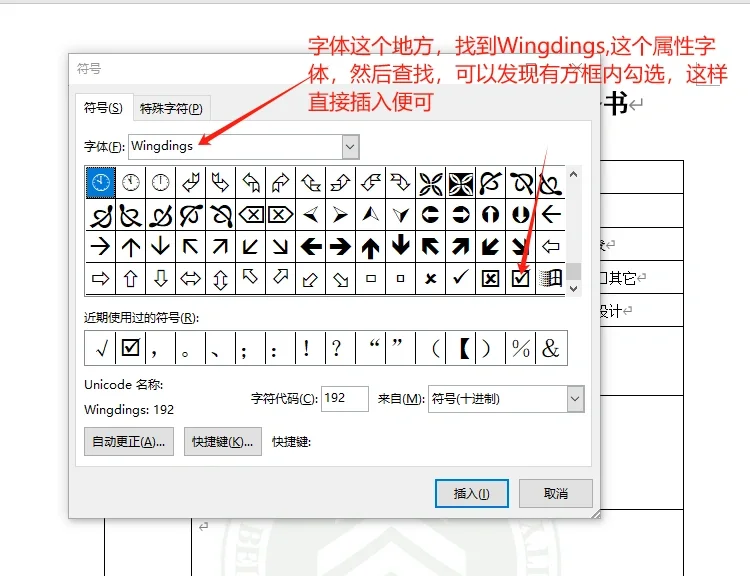Screen dimensions: 750x576
Task: Select the four-leaf ornament symbol in first row
Action: (430, 182)
